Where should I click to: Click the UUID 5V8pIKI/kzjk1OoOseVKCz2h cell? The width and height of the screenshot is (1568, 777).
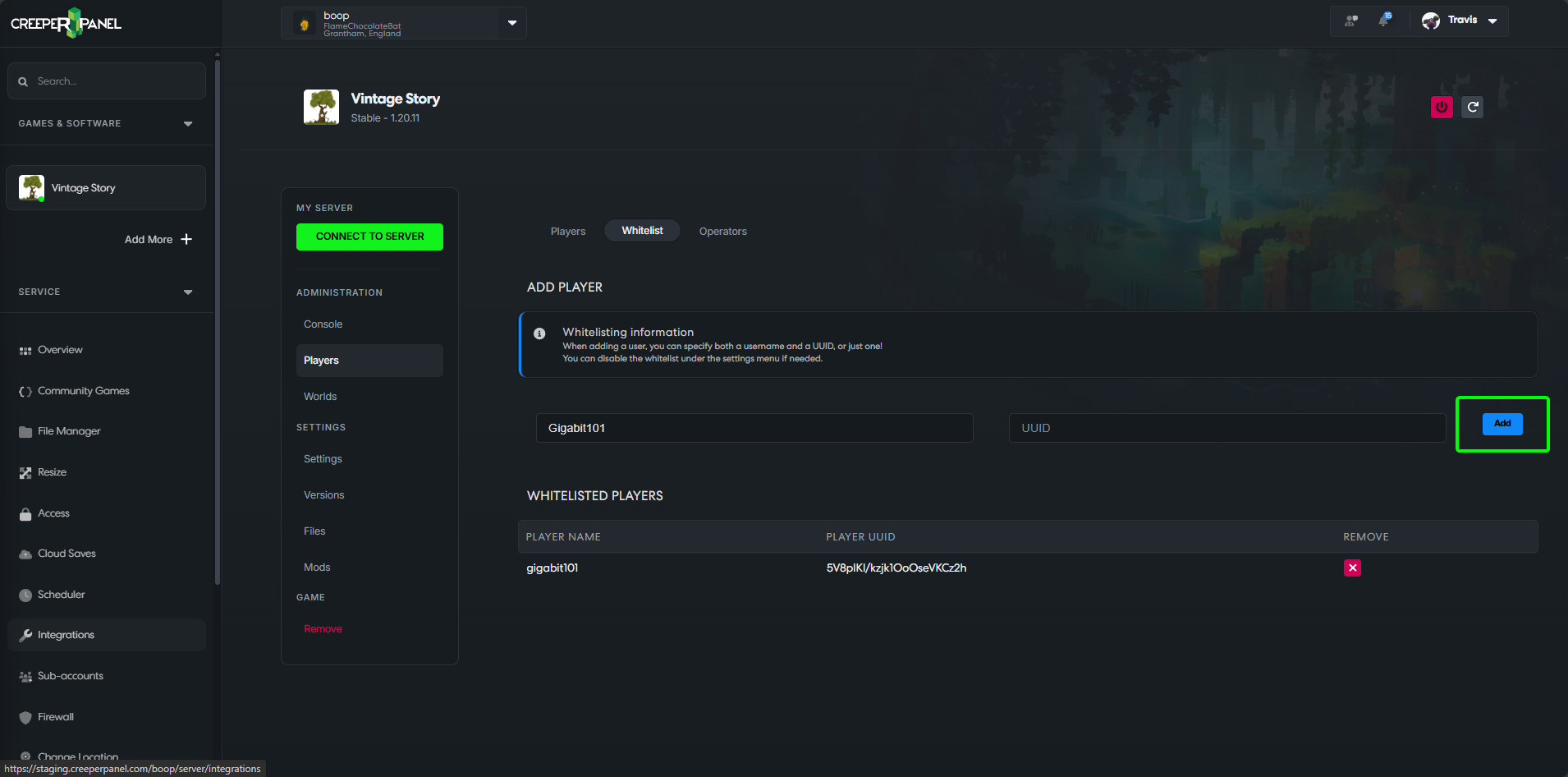(896, 568)
